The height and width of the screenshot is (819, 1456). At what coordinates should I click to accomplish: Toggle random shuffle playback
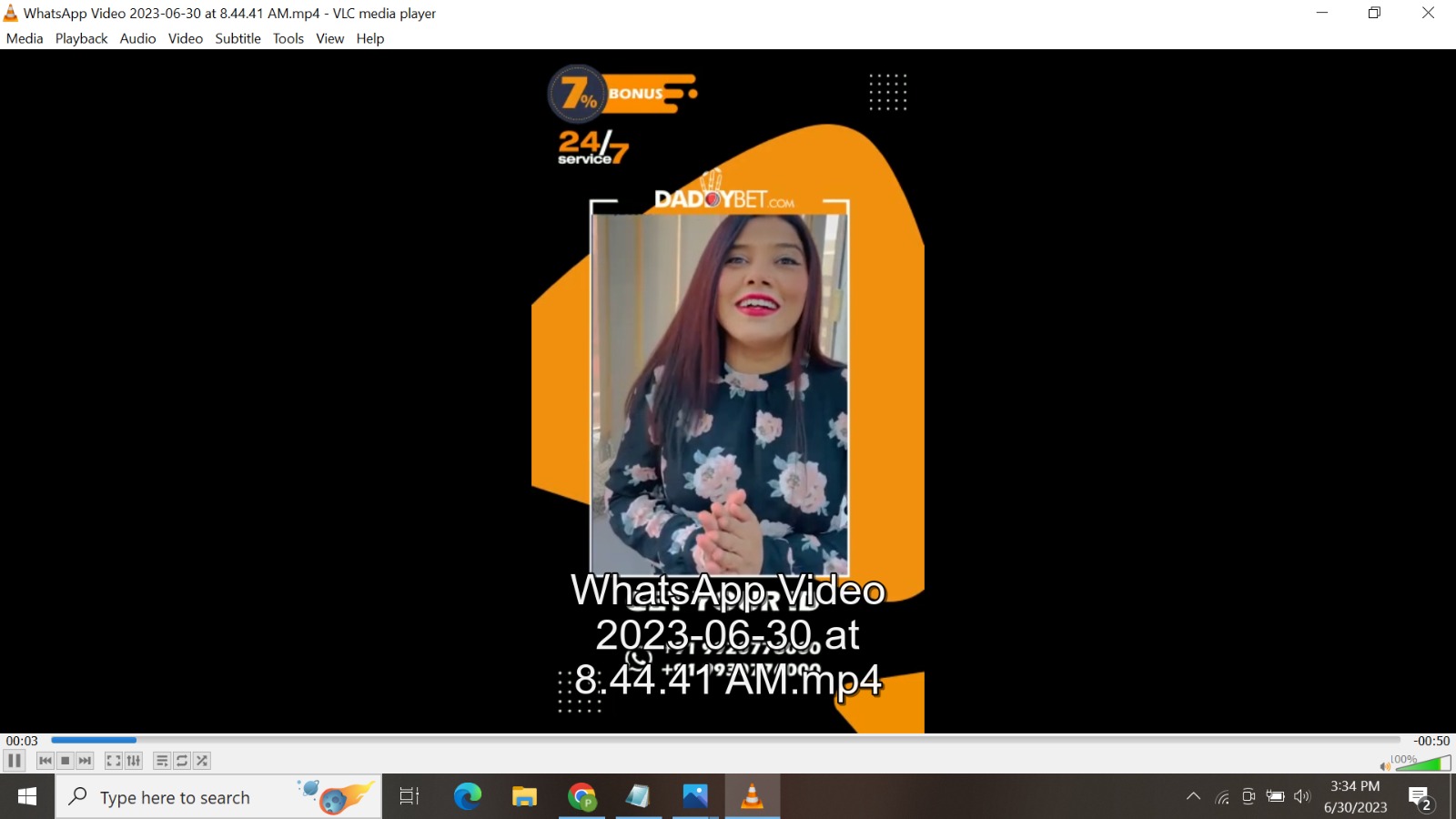(x=202, y=761)
